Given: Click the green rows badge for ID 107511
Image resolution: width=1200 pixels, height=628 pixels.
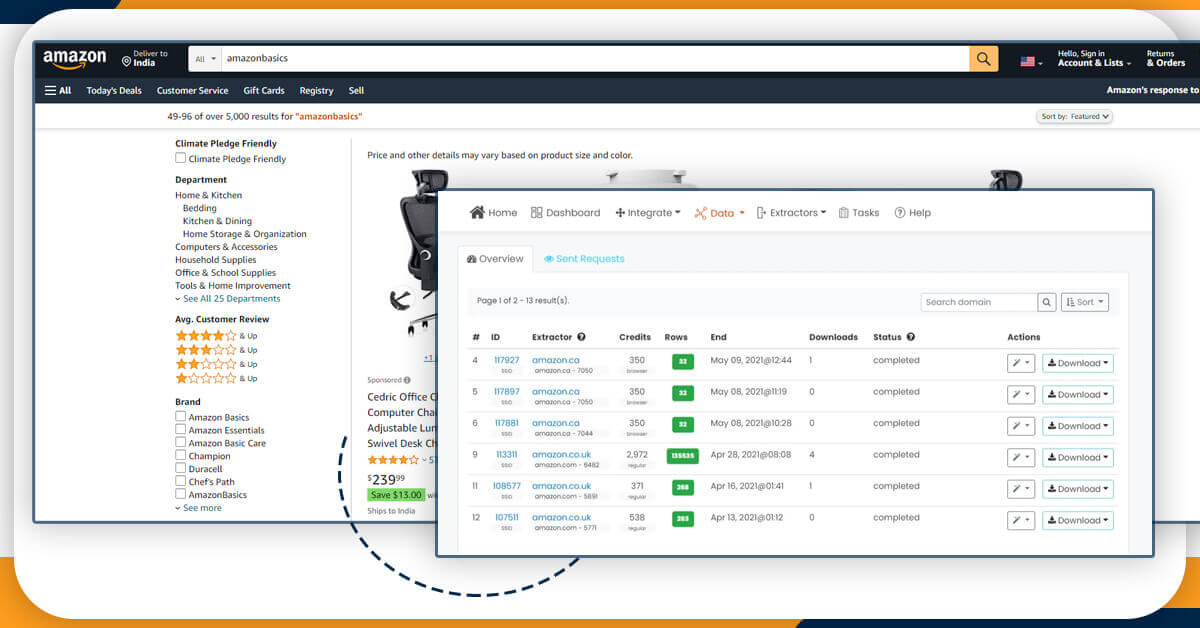Looking at the screenshot, I should 682,519.
